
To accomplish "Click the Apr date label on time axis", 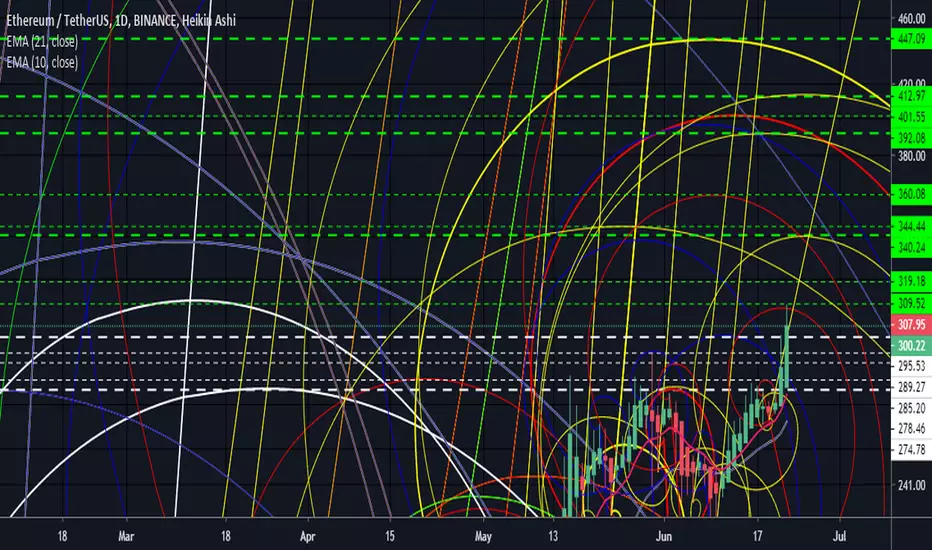I will (307, 536).
